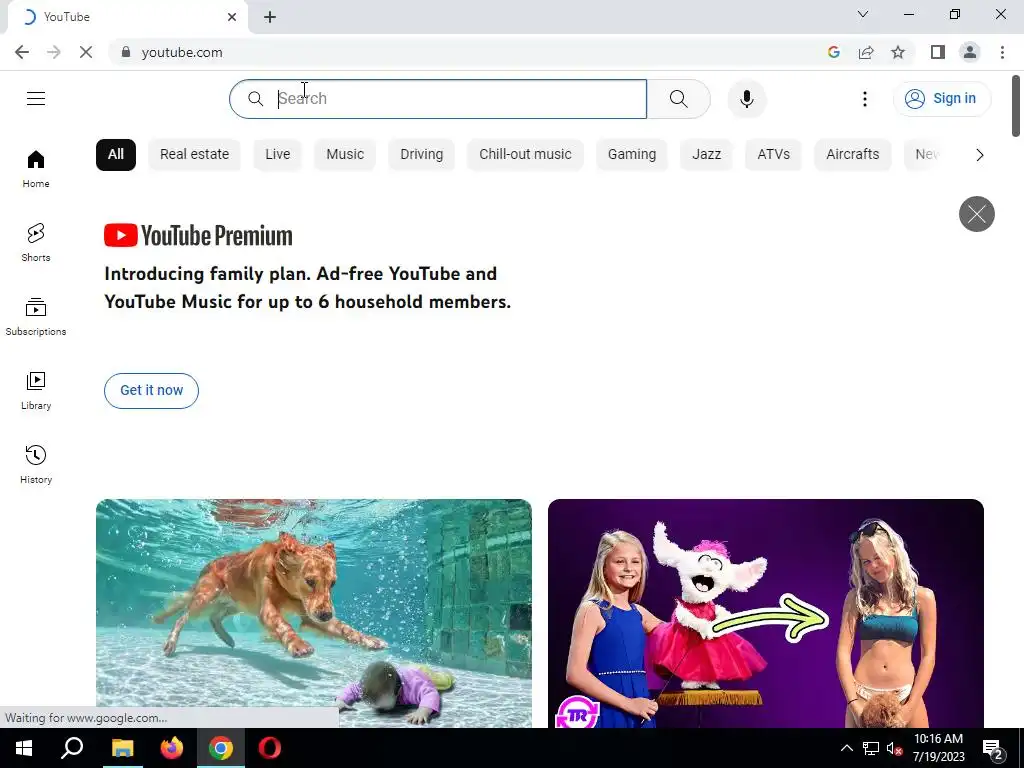Viewport: 1024px width, 768px height.
Task: Open YouTube settings three-dot menu
Action: pyautogui.click(x=865, y=99)
